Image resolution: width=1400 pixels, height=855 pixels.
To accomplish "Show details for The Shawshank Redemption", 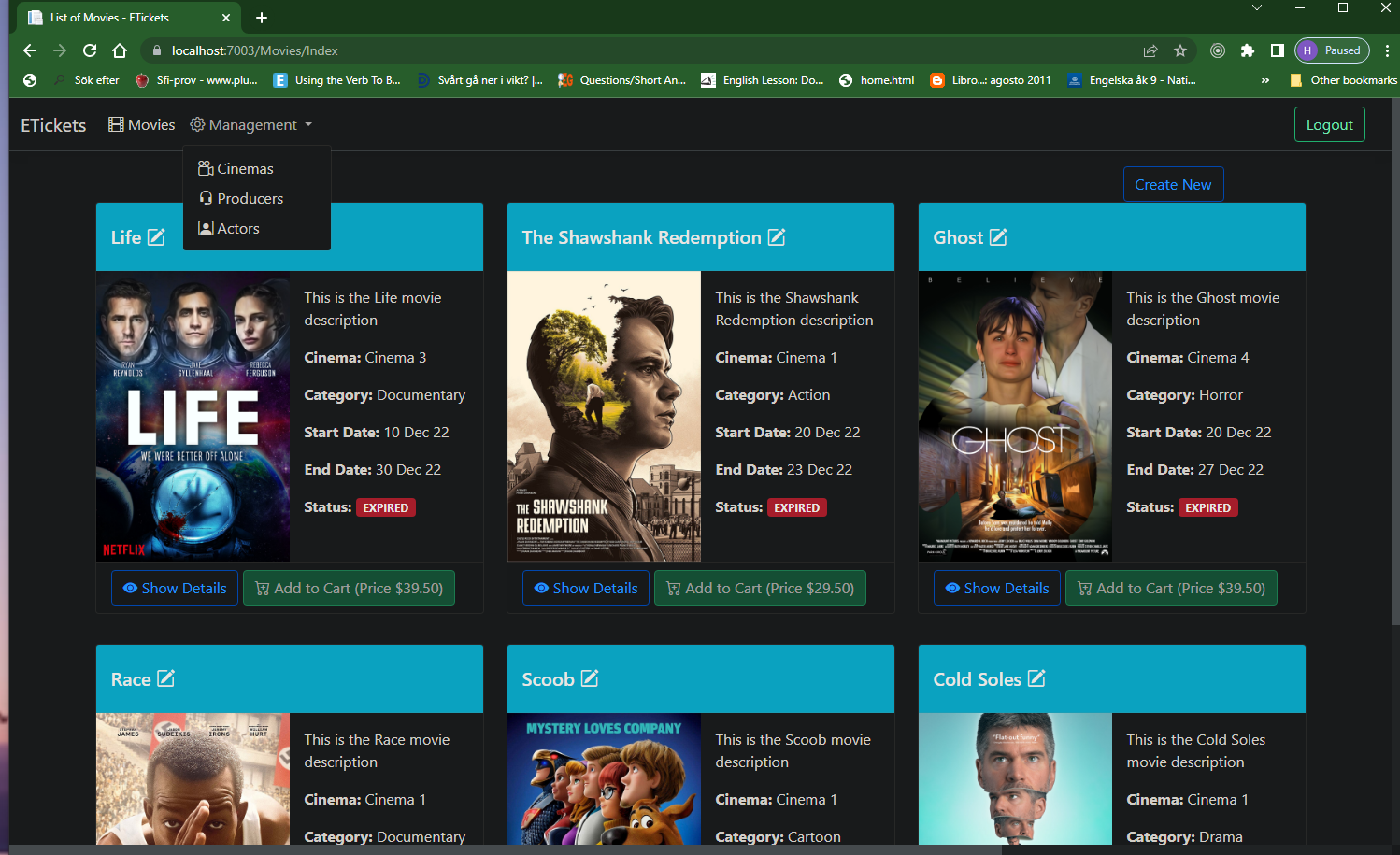I will pos(585,588).
